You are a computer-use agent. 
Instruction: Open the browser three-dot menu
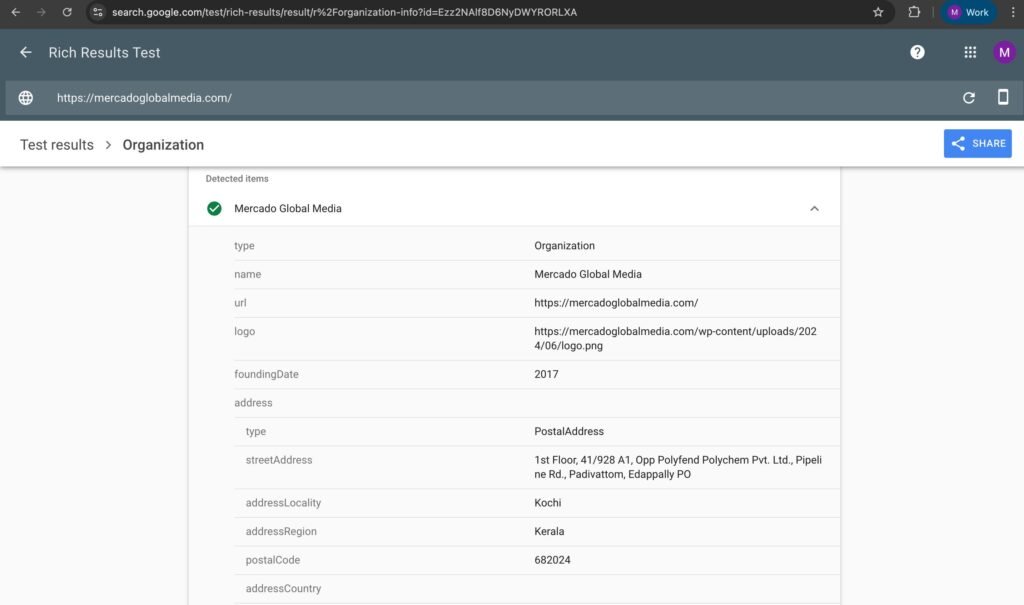[1013, 12]
